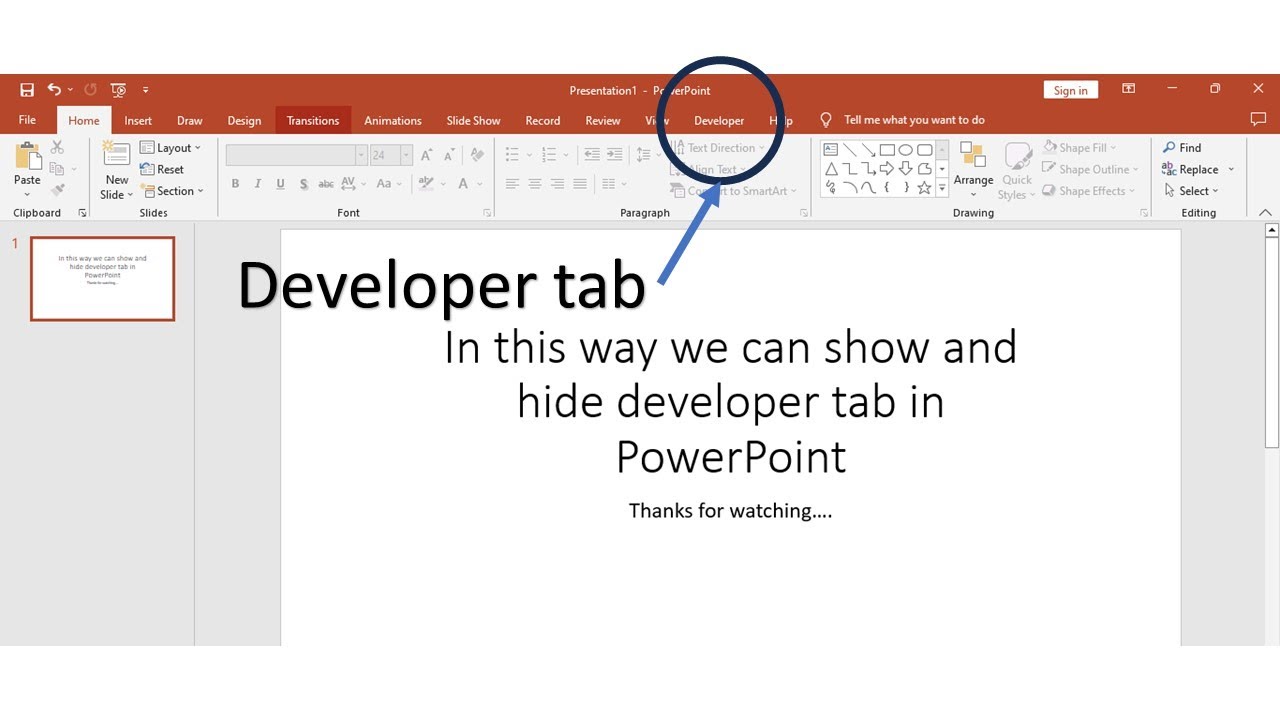The width and height of the screenshot is (1280, 720).
Task: Copy selection using the Copy icon
Action: (57, 169)
